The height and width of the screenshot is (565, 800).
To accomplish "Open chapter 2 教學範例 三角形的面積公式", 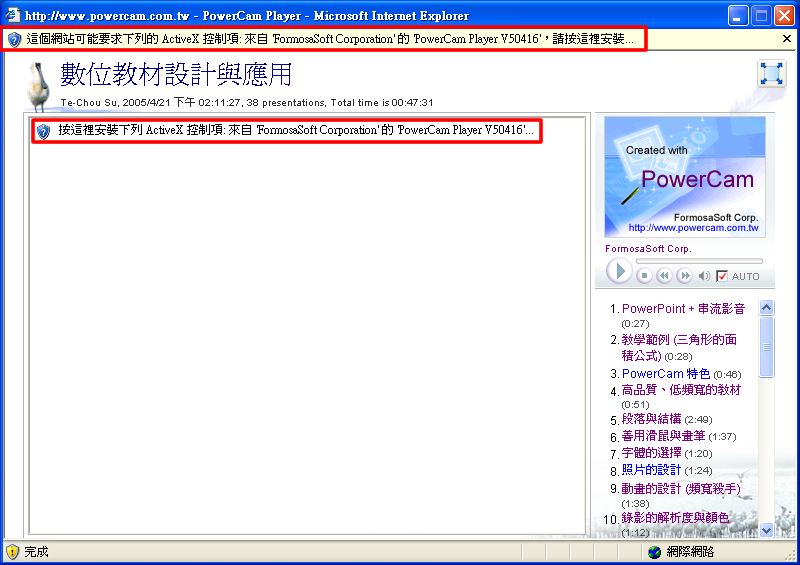I will (x=679, y=347).
